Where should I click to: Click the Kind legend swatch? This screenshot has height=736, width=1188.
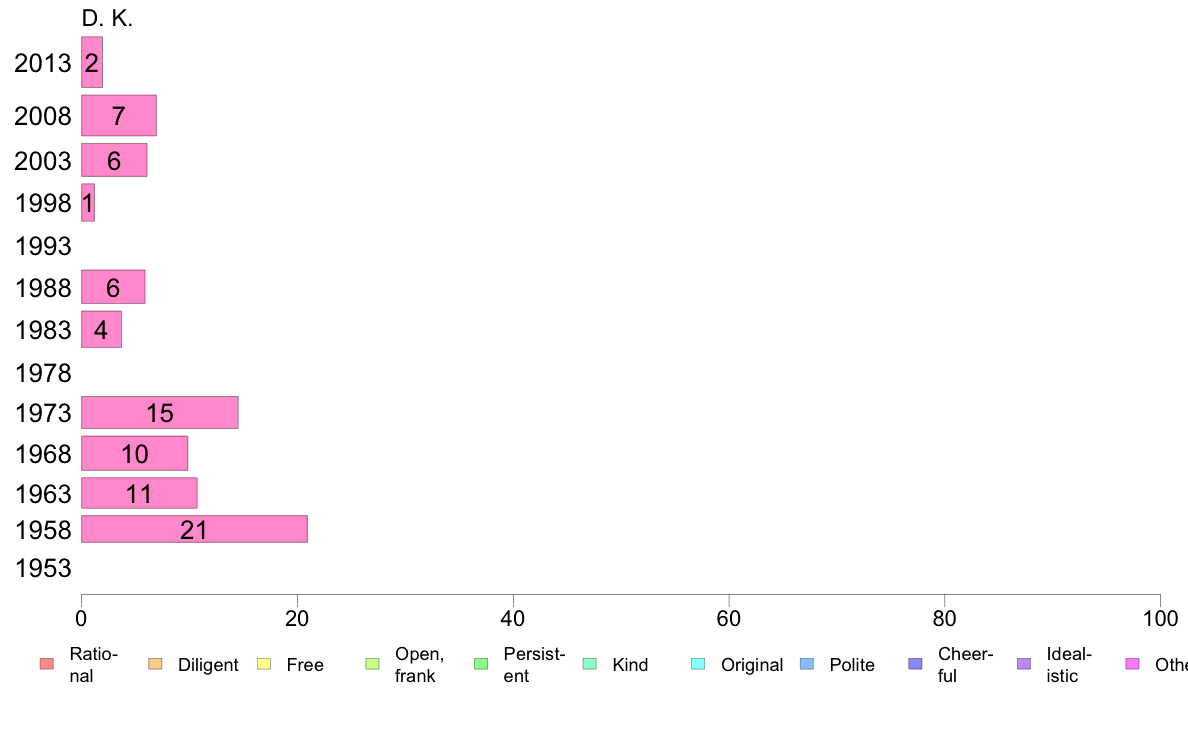click(589, 664)
